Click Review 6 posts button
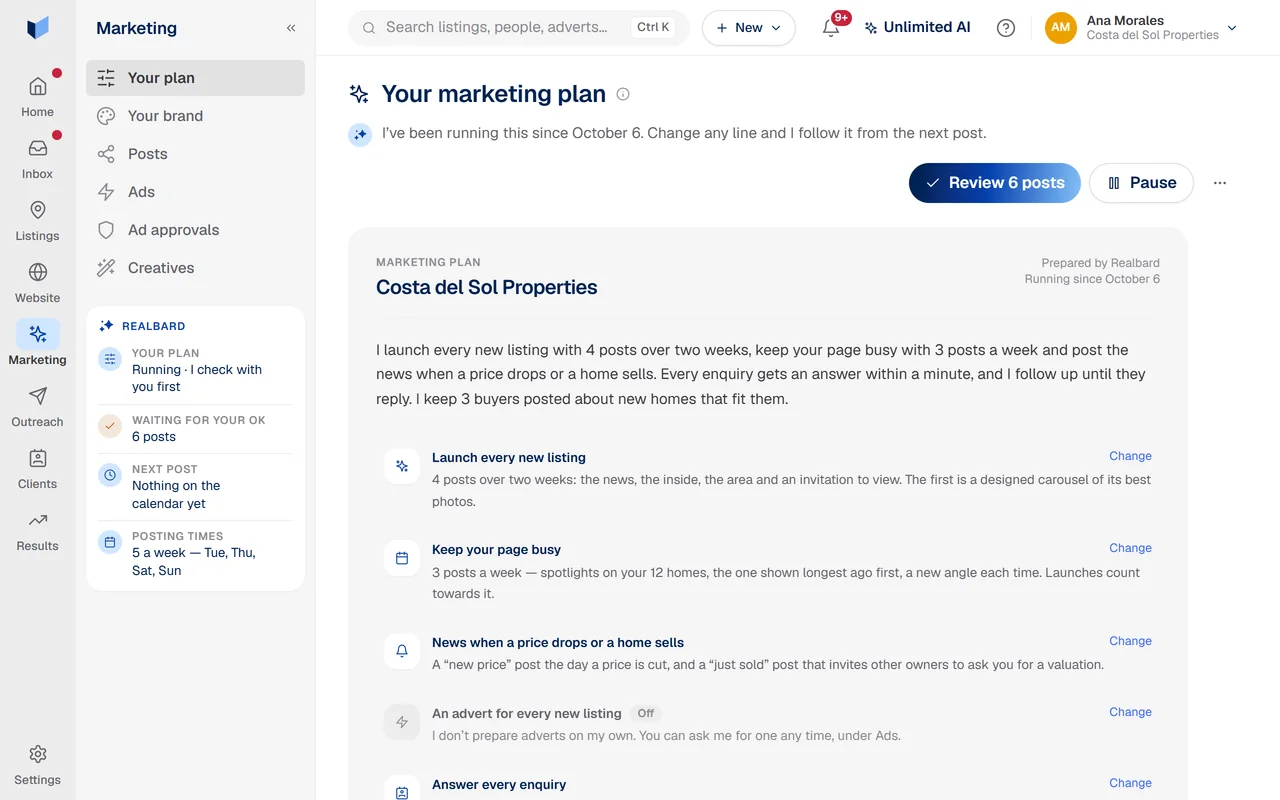 (x=995, y=183)
